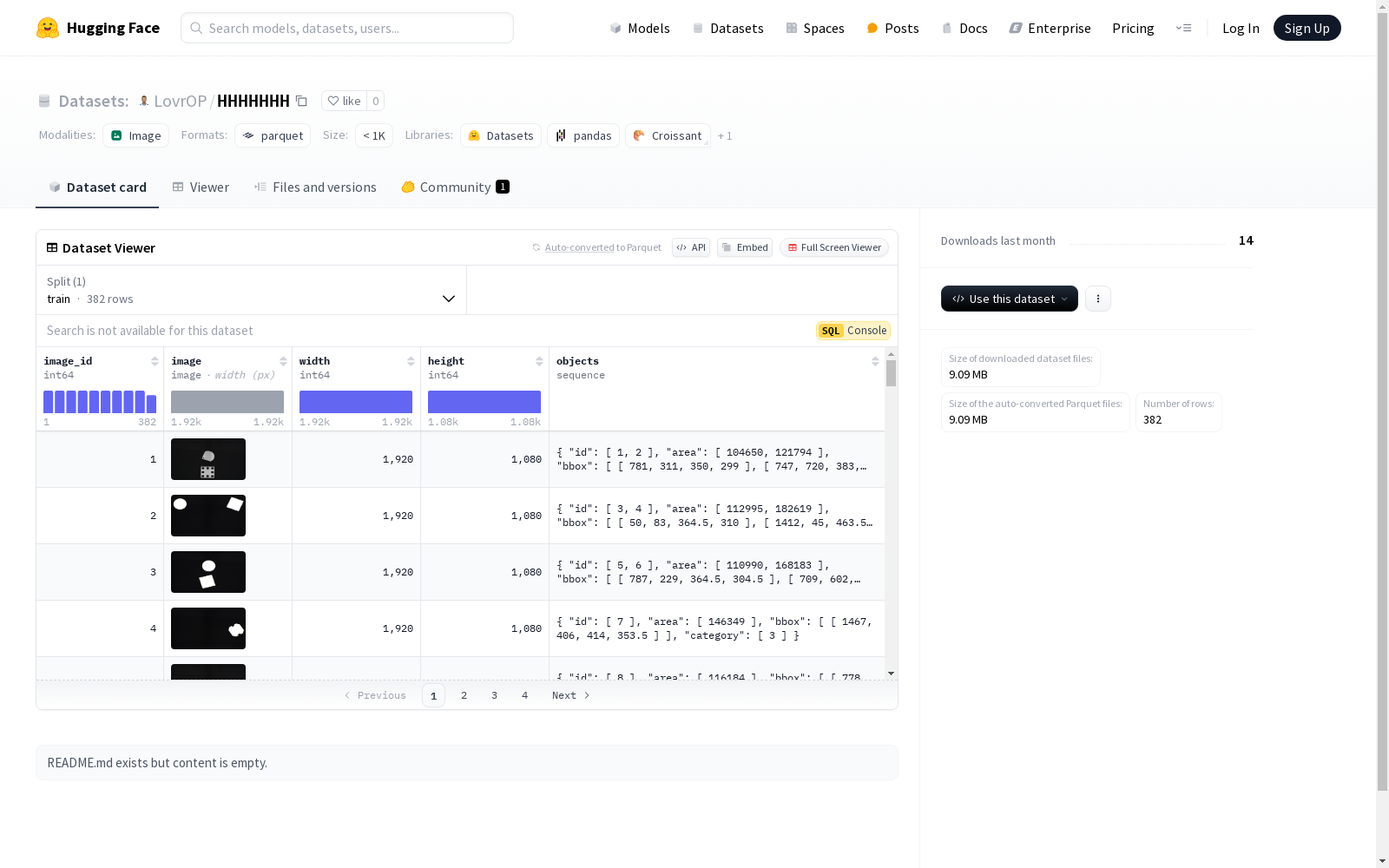Click the table scrollbar up arrow
The height and width of the screenshot is (868, 1389).
[891, 354]
